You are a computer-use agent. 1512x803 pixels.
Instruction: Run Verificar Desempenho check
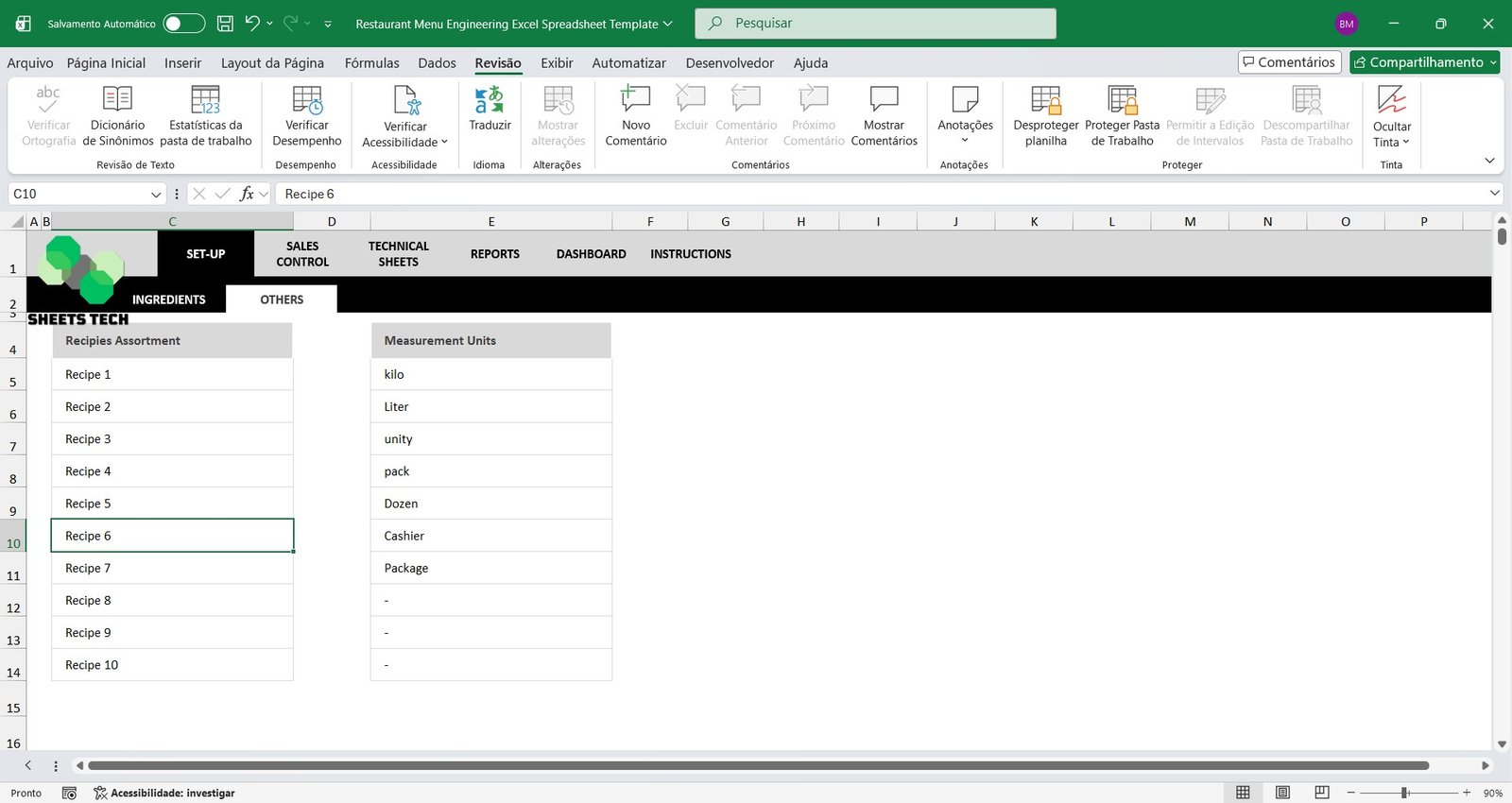point(306,100)
